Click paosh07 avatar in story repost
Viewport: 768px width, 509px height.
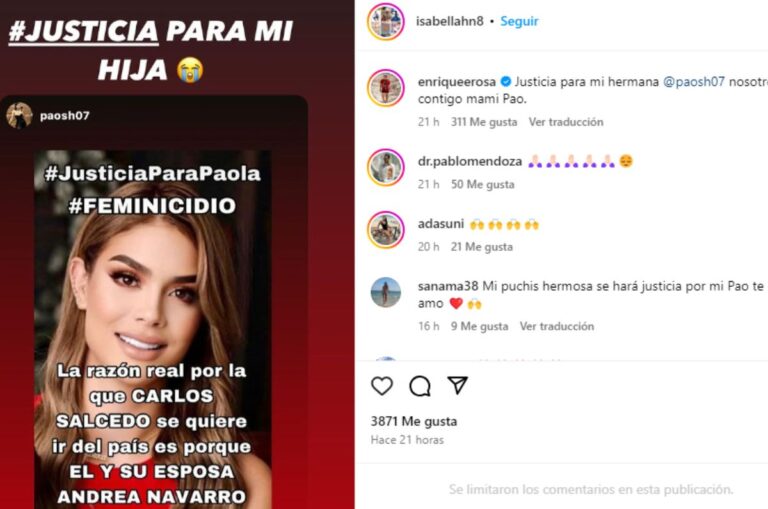pos(19,116)
